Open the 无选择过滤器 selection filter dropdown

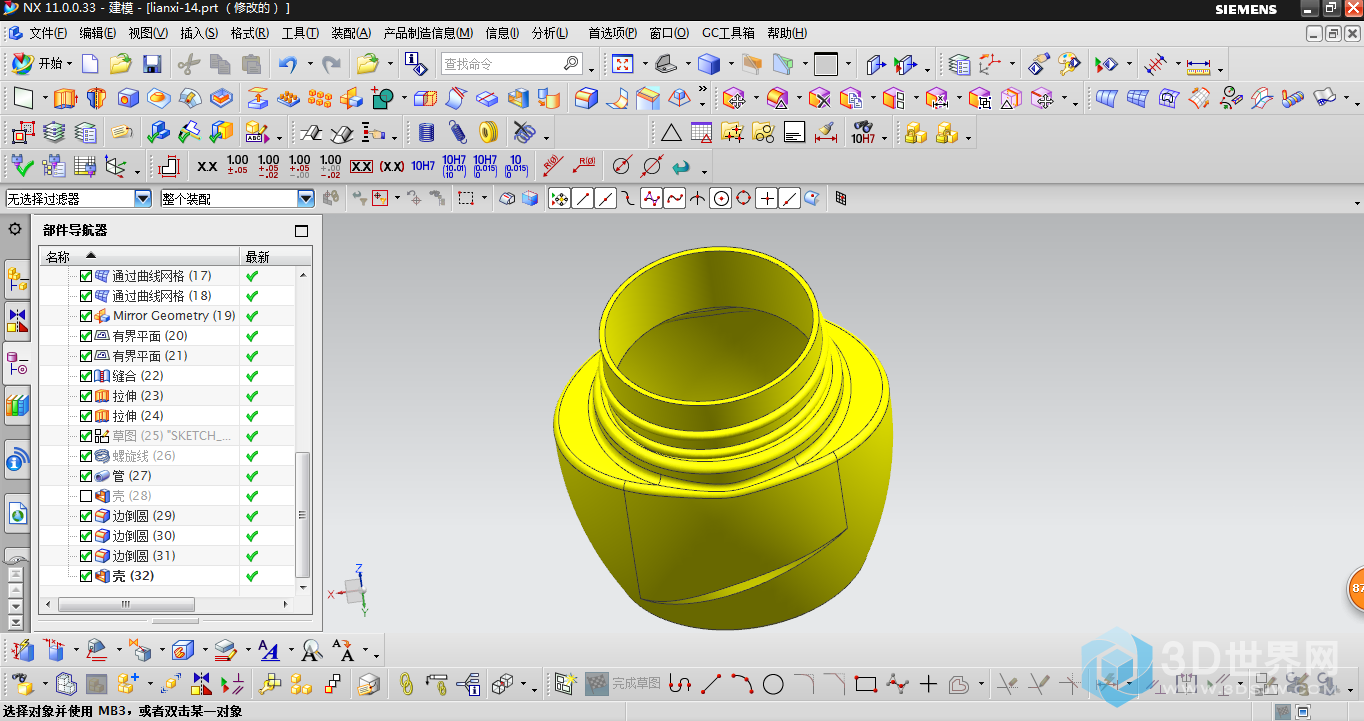(143, 199)
